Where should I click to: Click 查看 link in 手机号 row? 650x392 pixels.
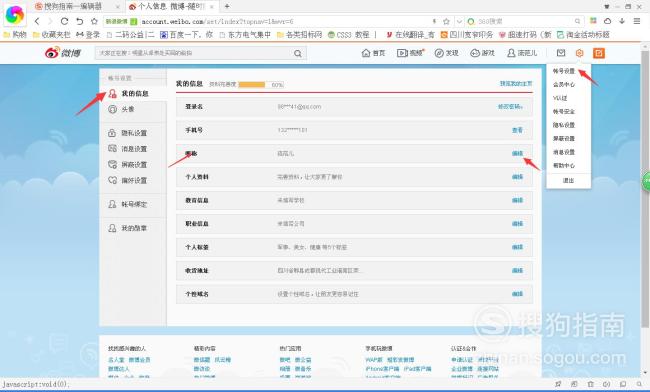(517, 130)
